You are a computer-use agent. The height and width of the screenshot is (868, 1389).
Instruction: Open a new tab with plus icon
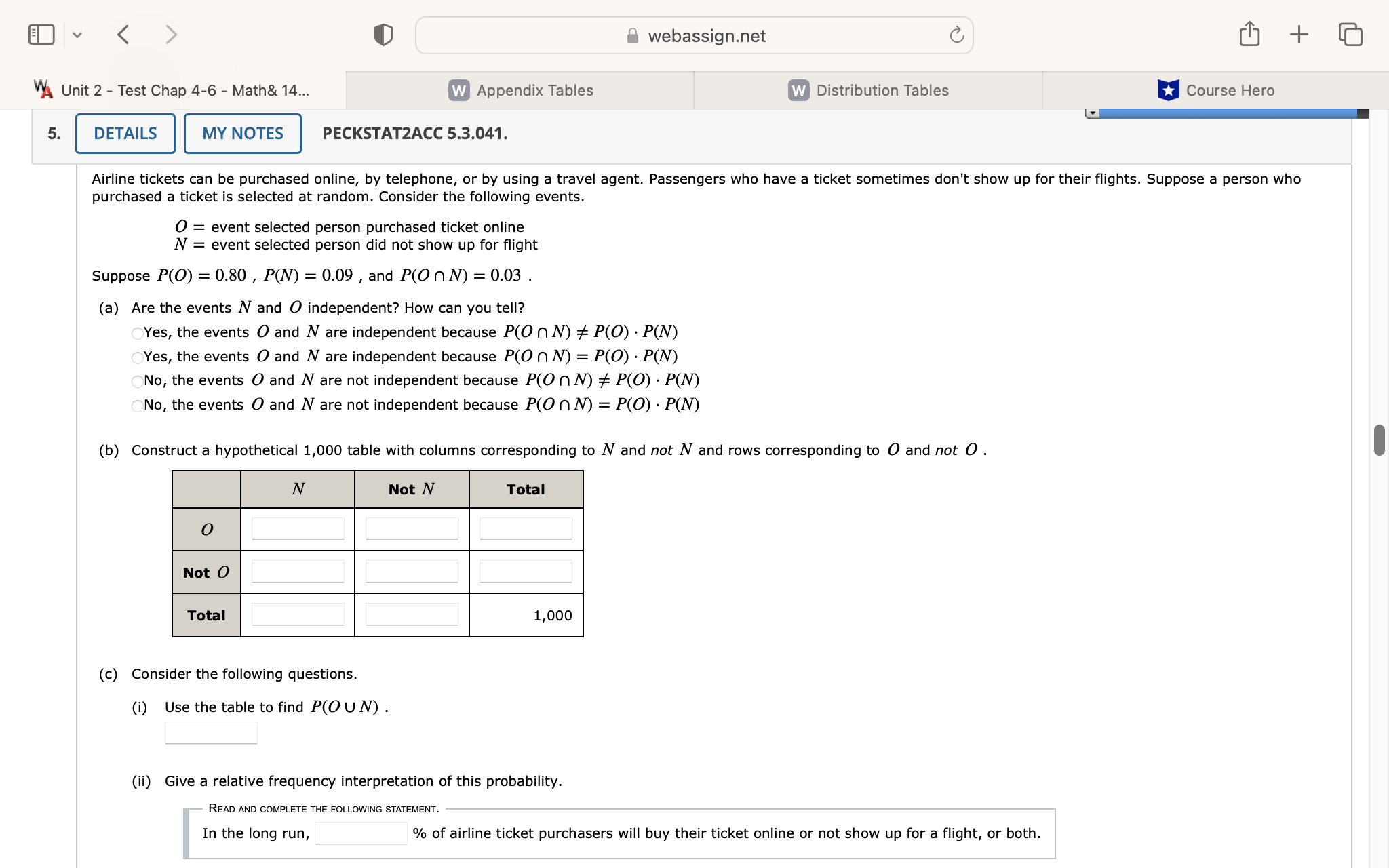point(1299,34)
